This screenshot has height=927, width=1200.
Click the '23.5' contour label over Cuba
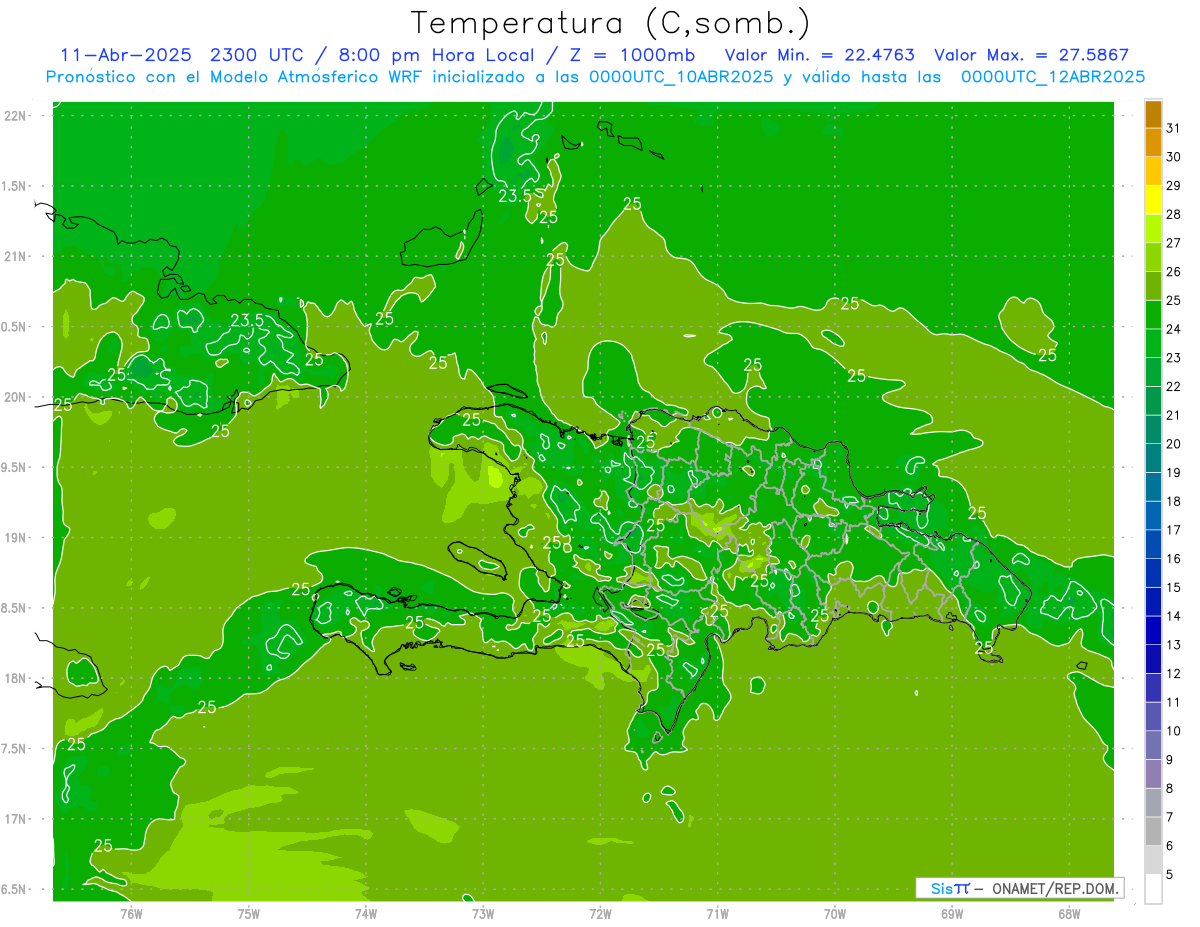(247, 321)
